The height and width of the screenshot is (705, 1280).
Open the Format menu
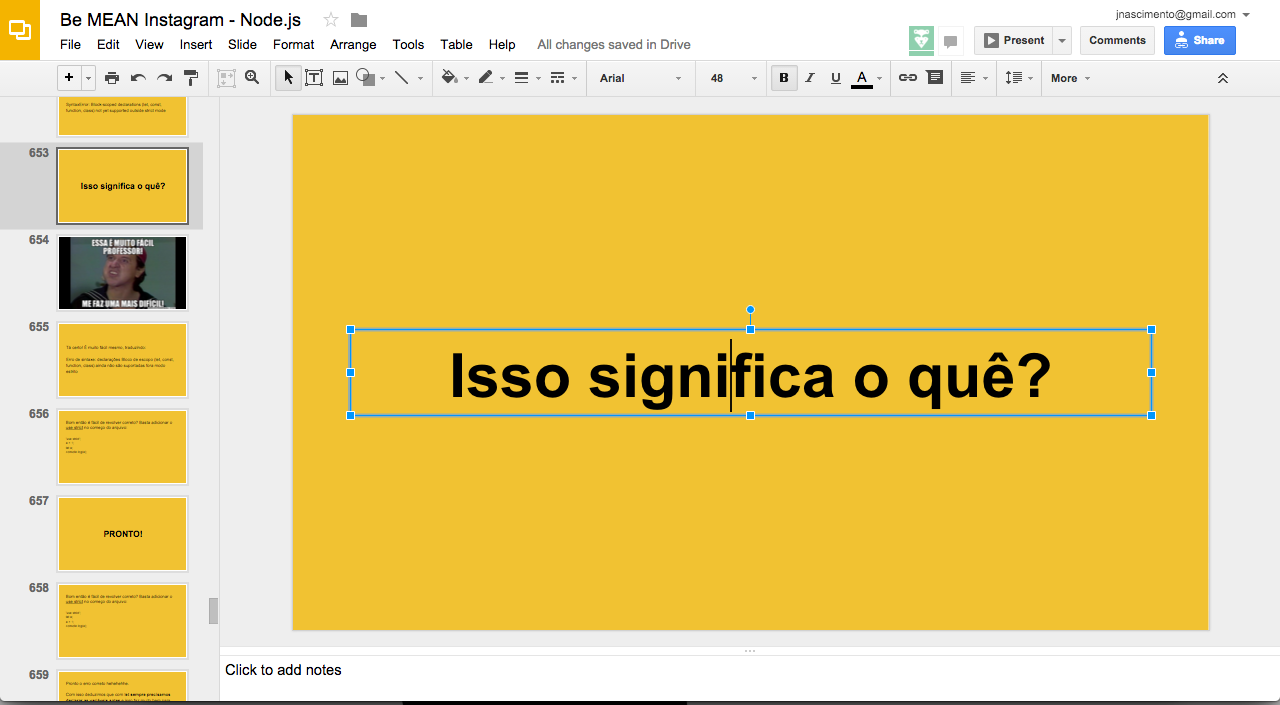pyautogui.click(x=293, y=44)
